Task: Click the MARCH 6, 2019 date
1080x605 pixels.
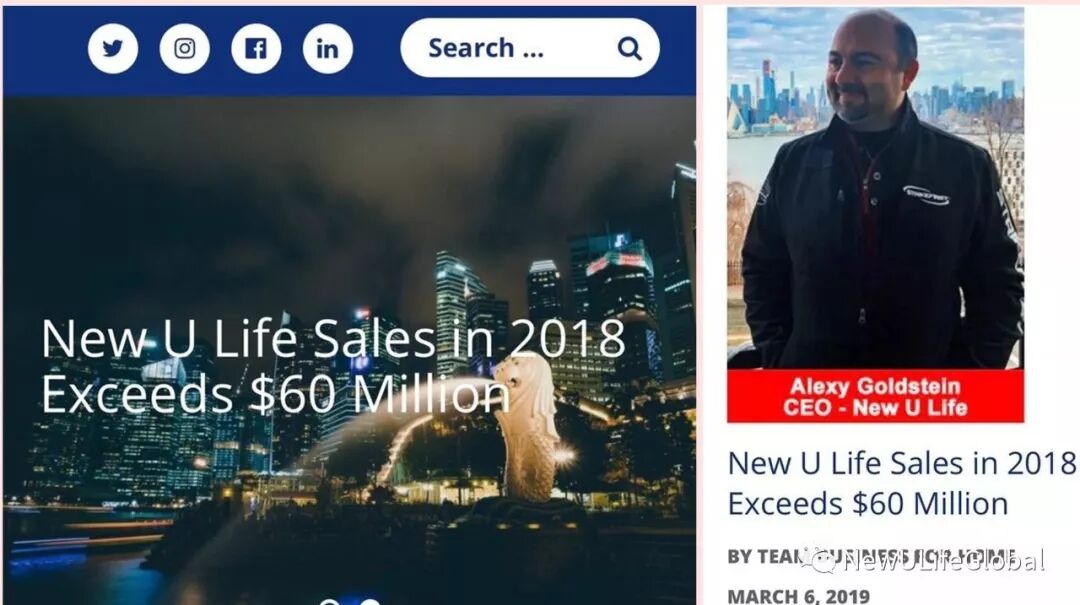Action: (x=799, y=596)
